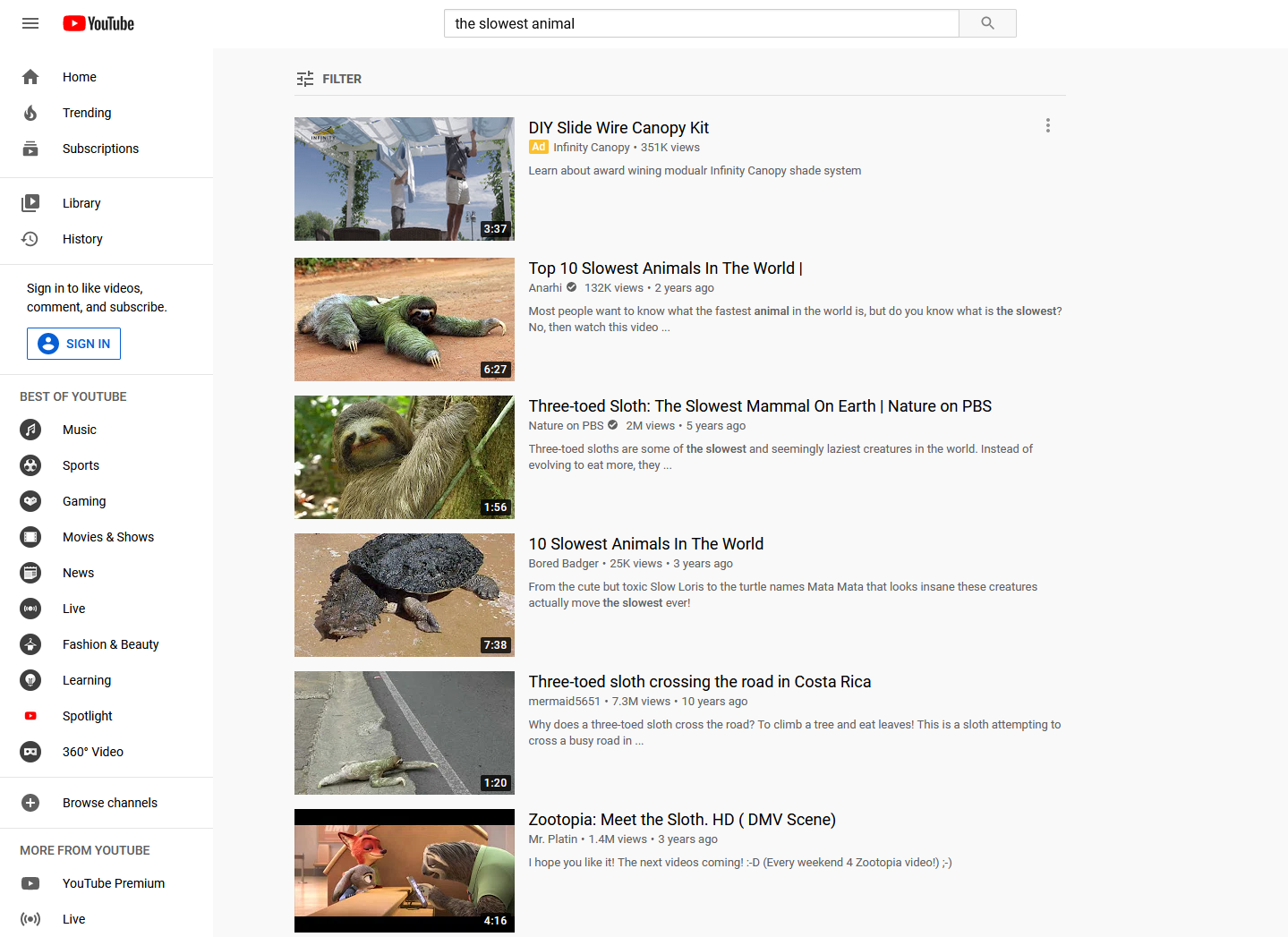Open the 6:27 sloth thumbnail
This screenshot has width=1288, height=937.
click(405, 319)
